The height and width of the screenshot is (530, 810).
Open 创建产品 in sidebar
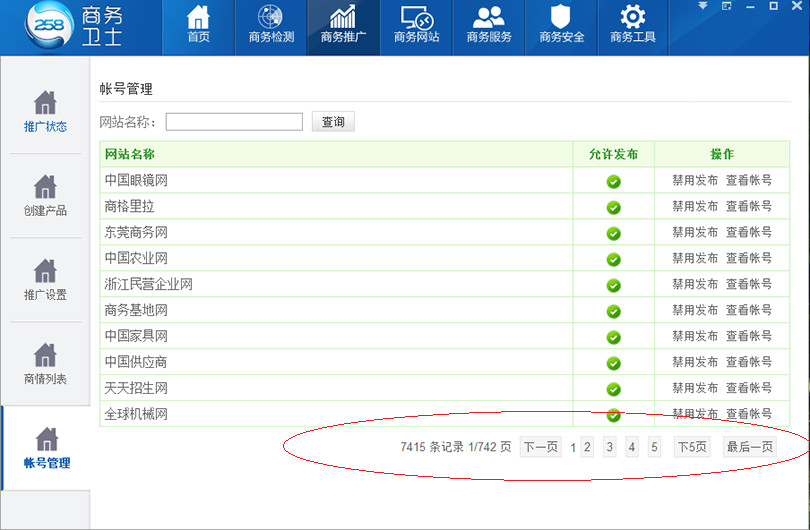point(45,196)
